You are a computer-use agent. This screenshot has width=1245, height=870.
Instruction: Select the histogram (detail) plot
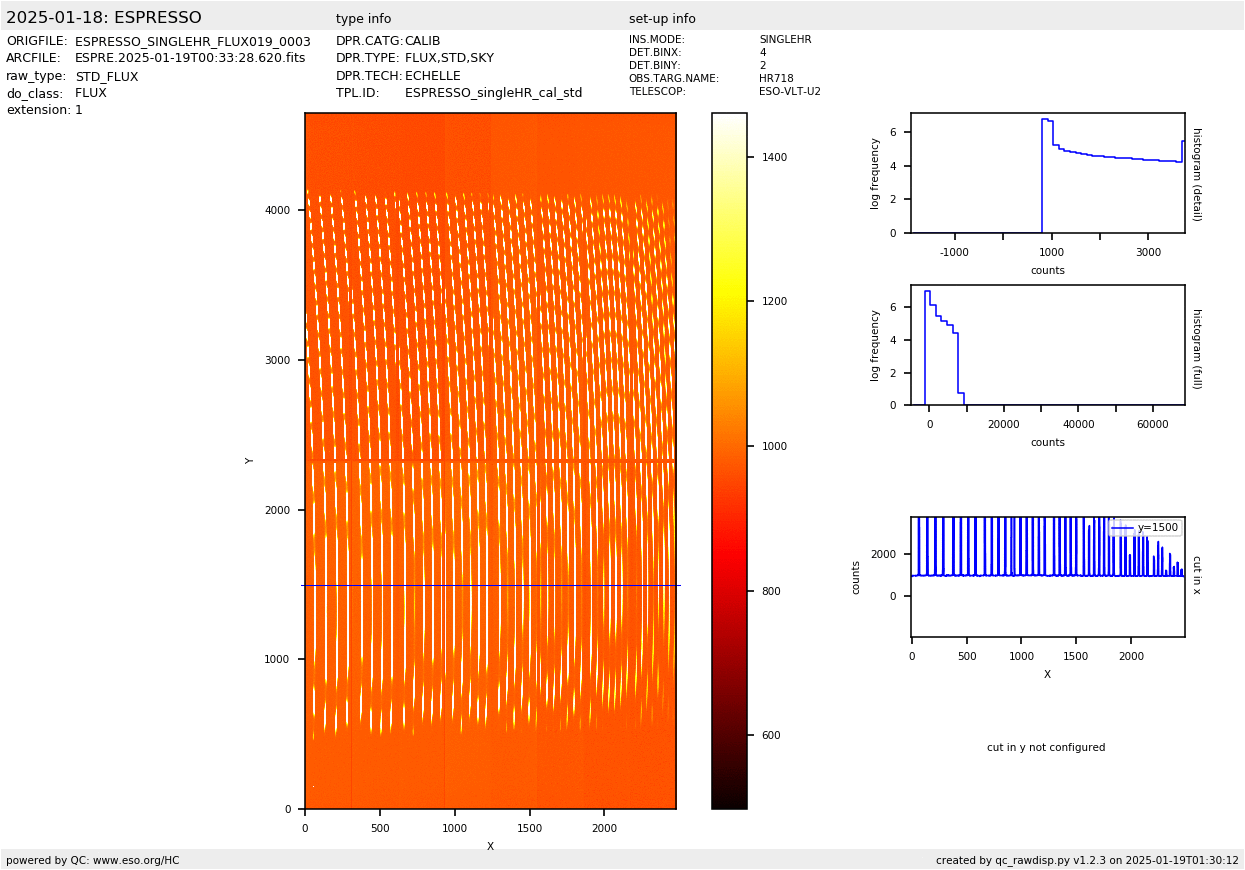click(x=1047, y=173)
